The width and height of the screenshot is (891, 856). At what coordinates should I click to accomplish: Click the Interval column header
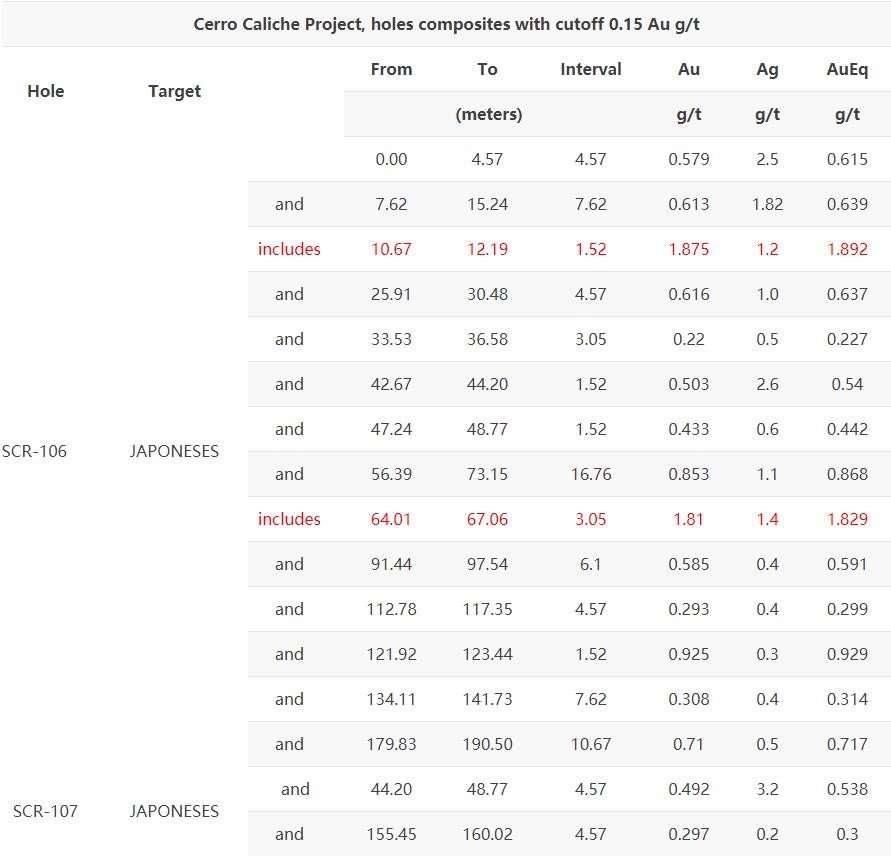(x=590, y=69)
